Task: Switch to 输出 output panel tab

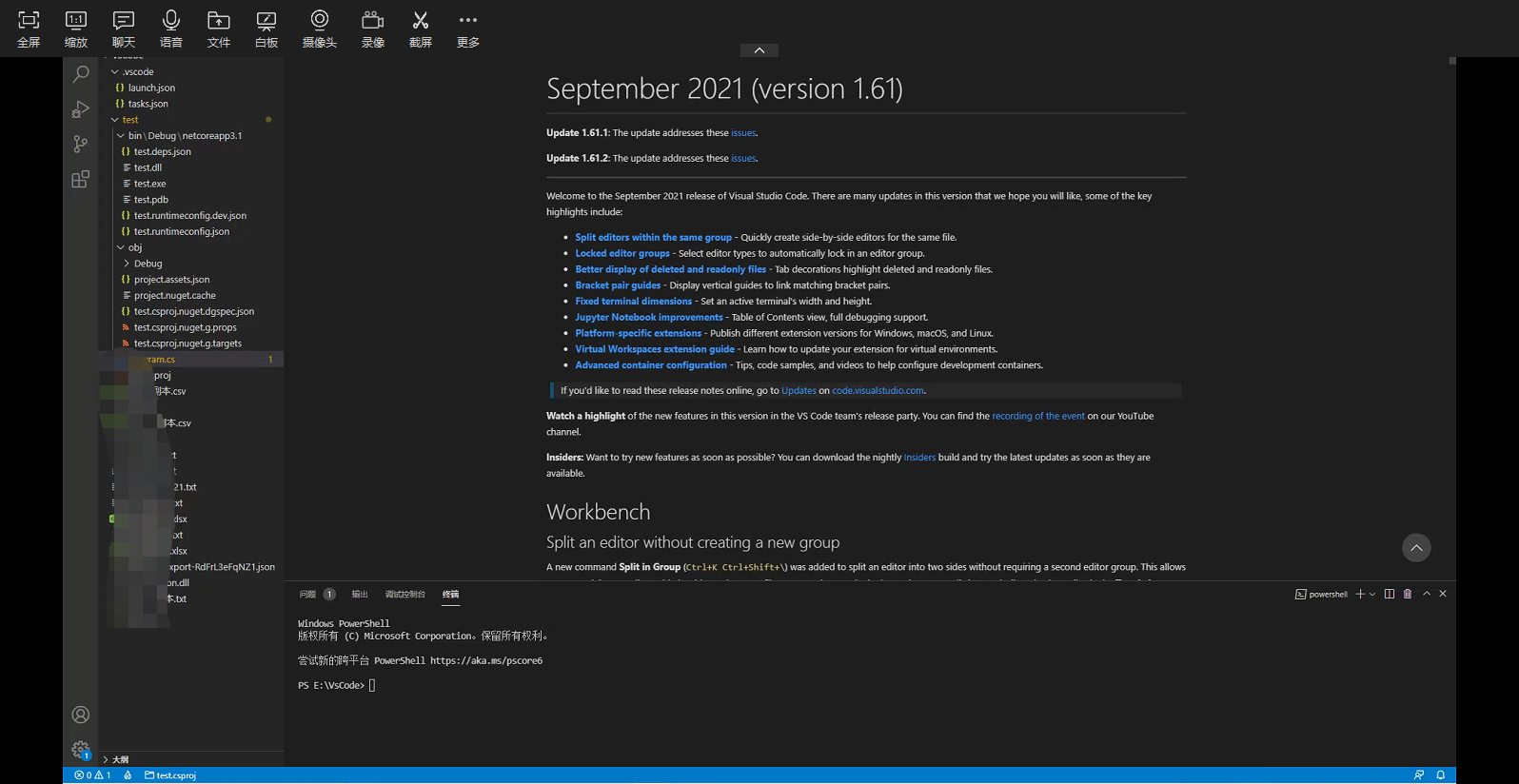Action: (x=360, y=595)
